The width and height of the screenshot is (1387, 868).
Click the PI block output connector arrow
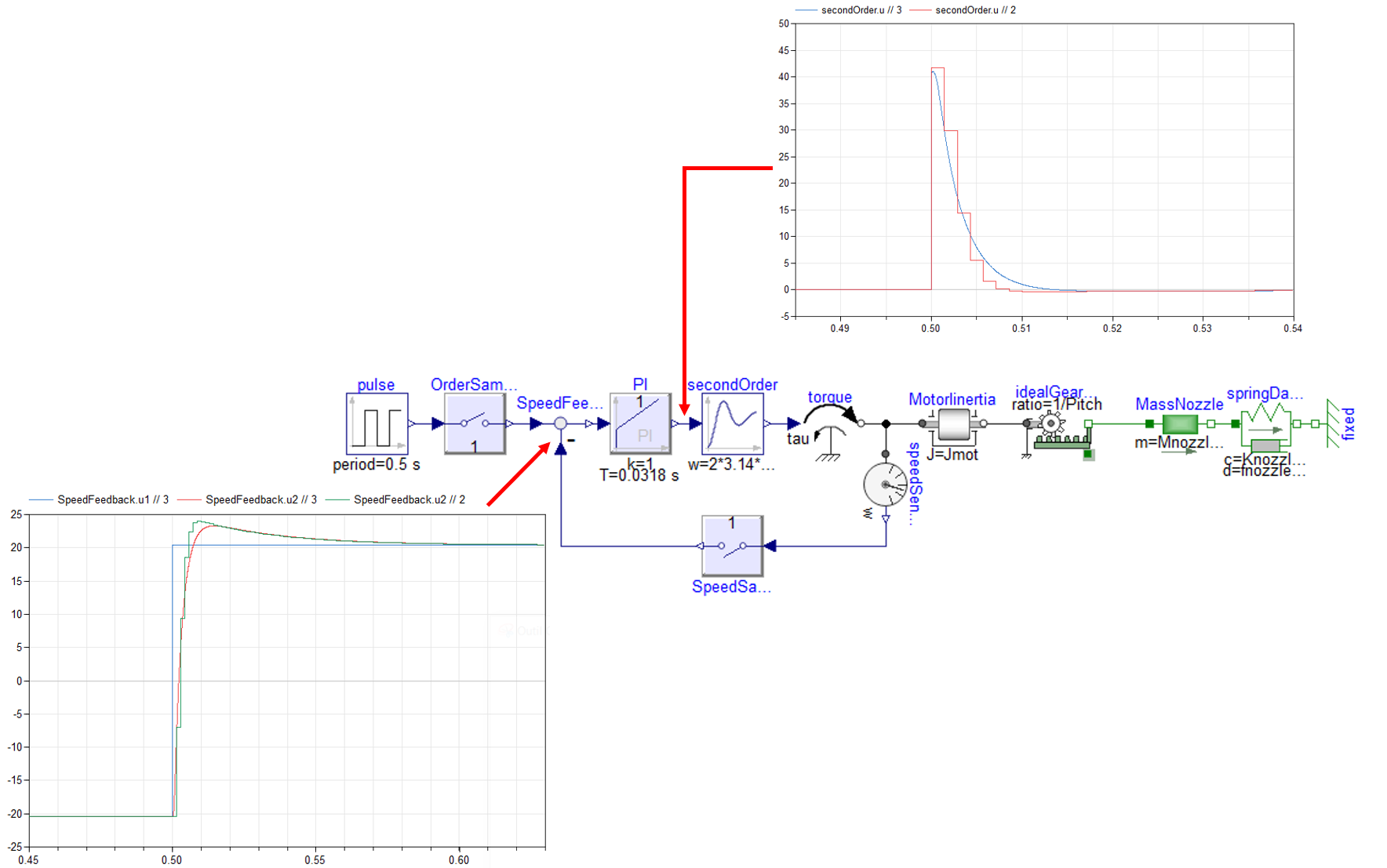click(675, 423)
